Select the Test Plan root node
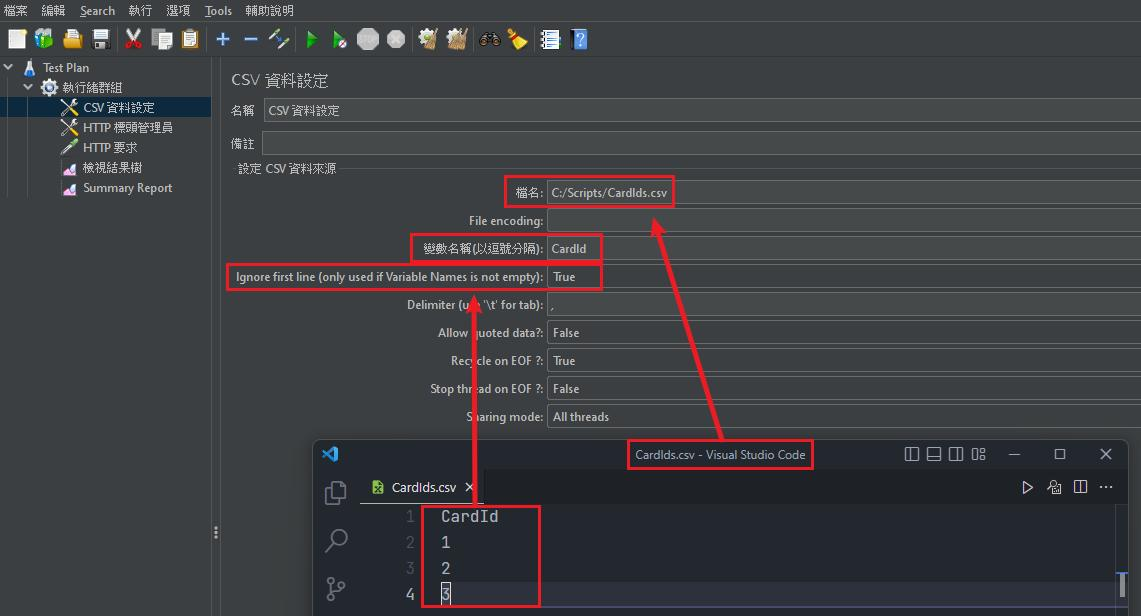Image resolution: width=1141 pixels, height=616 pixels. (65, 67)
